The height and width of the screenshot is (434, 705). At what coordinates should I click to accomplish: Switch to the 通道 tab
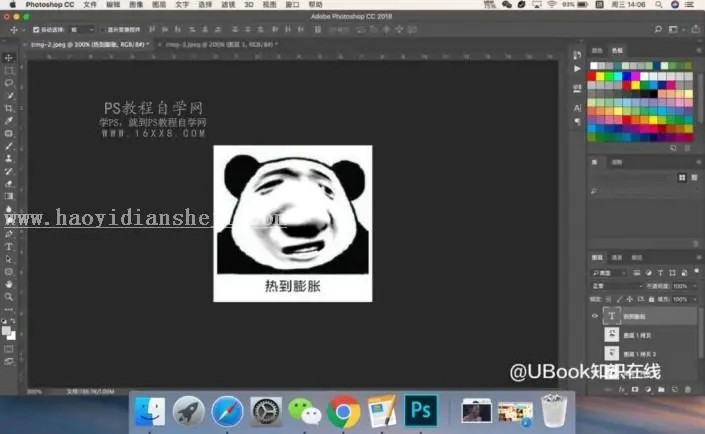(617, 257)
